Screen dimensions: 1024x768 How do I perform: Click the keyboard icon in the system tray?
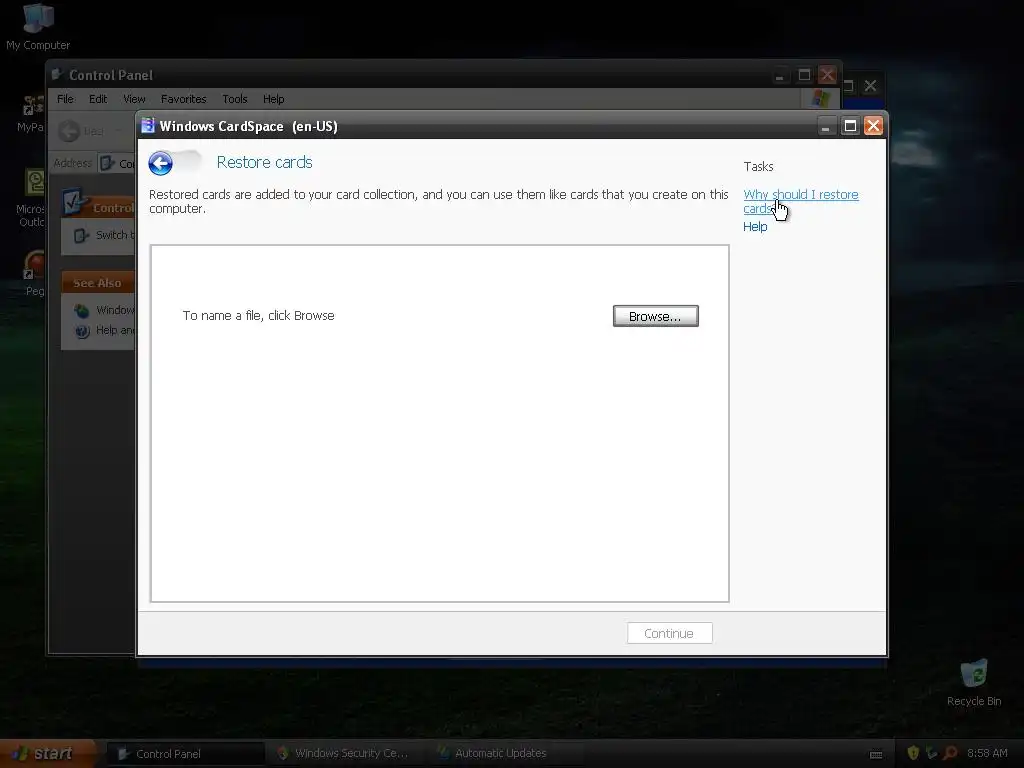[876, 755]
